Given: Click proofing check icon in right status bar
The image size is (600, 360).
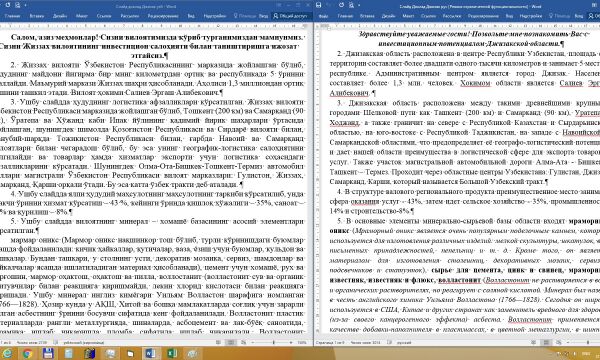Looking at the screenshot, I should (x=389, y=342).
